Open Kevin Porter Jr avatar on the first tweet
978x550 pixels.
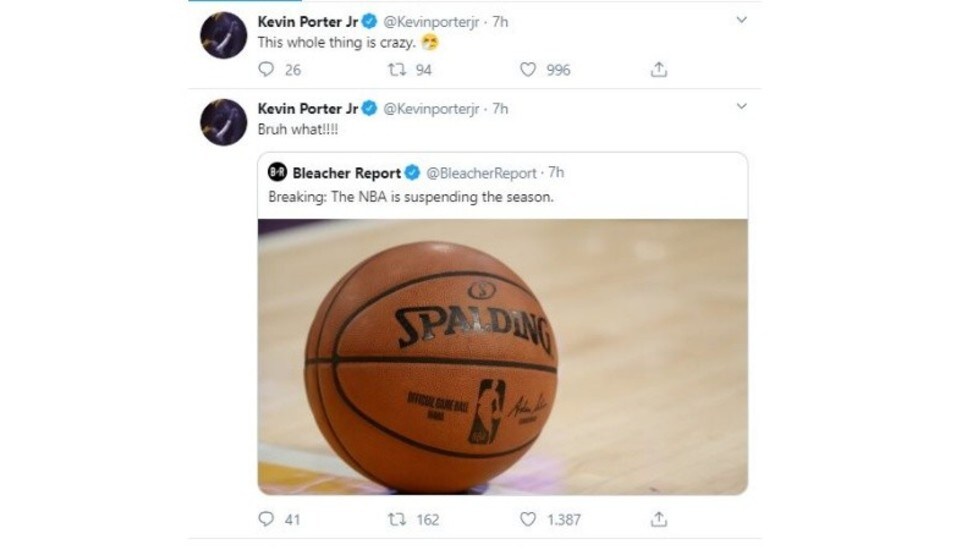(223, 36)
